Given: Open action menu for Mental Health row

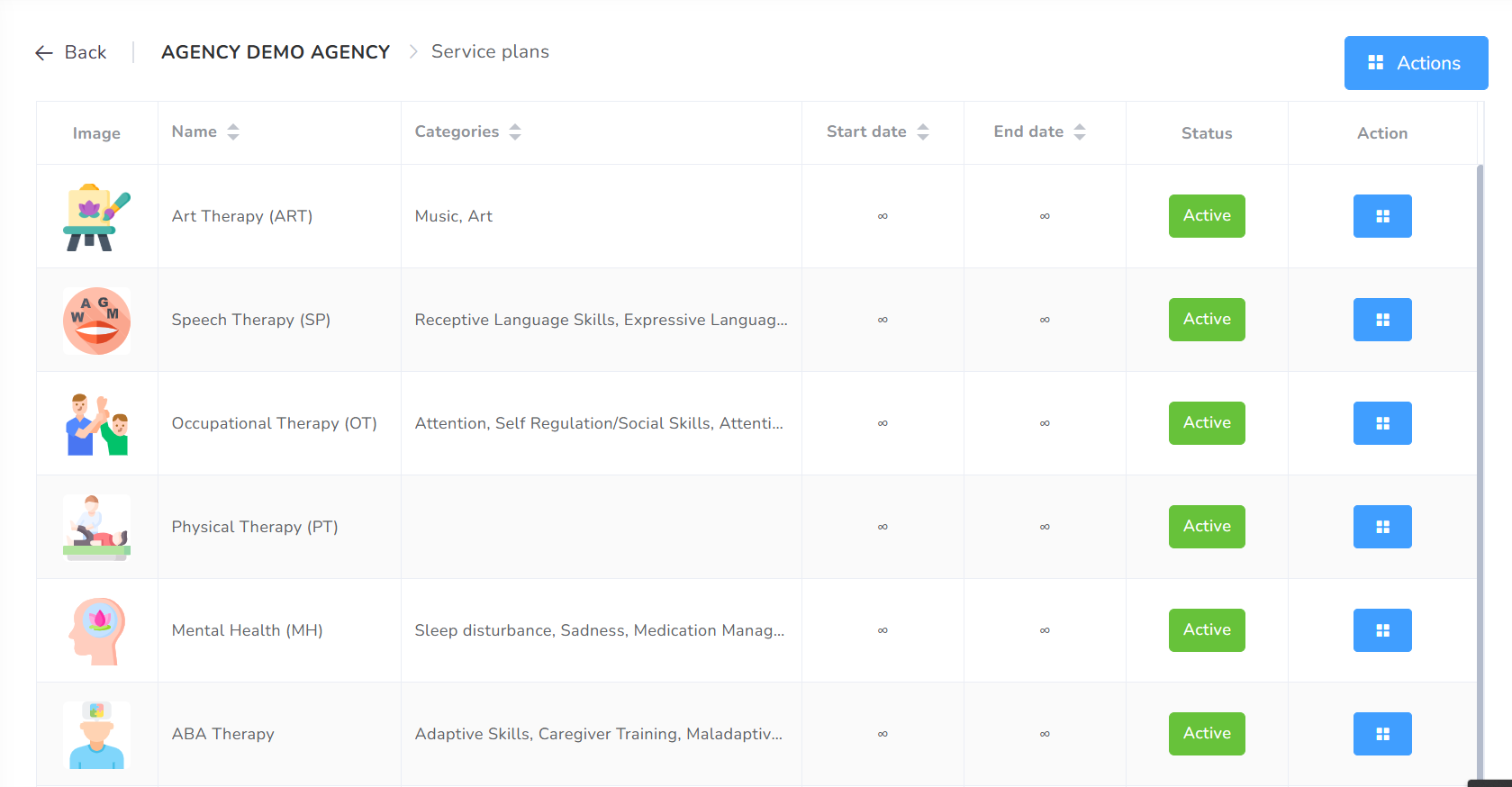Looking at the screenshot, I should coord(1381,630).
